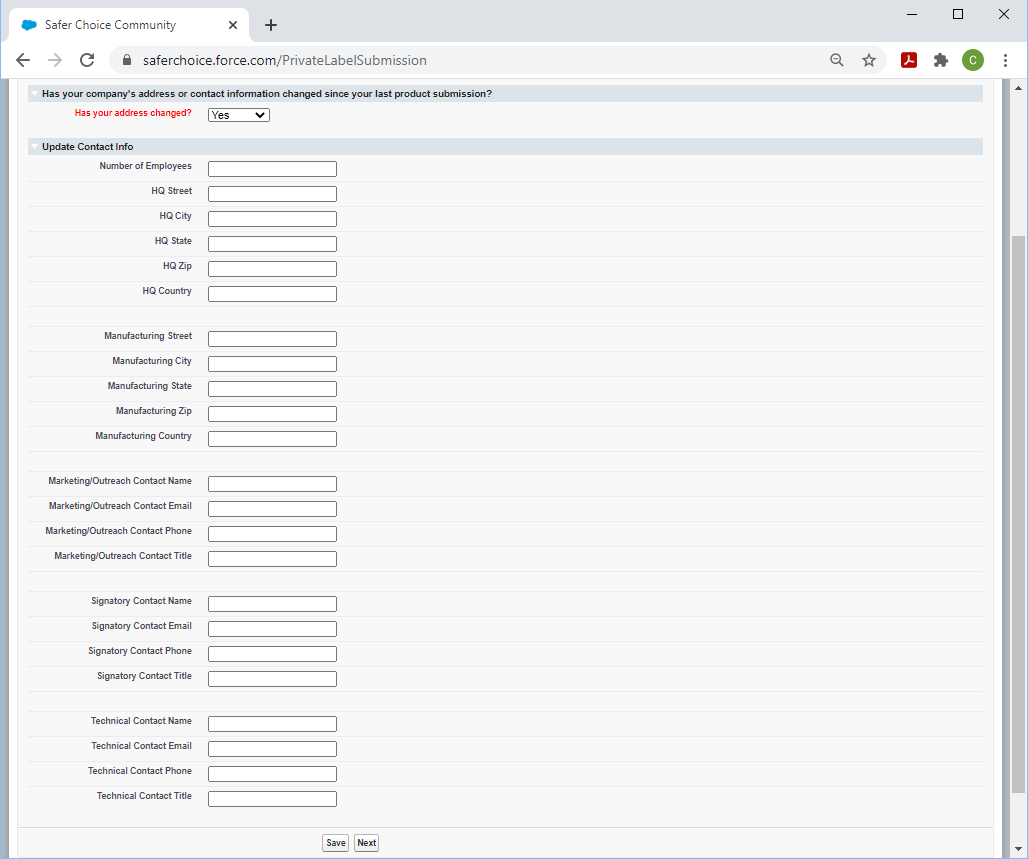
Task: Open the Chrome profile avatar
Action: click(x=973, y=60)
